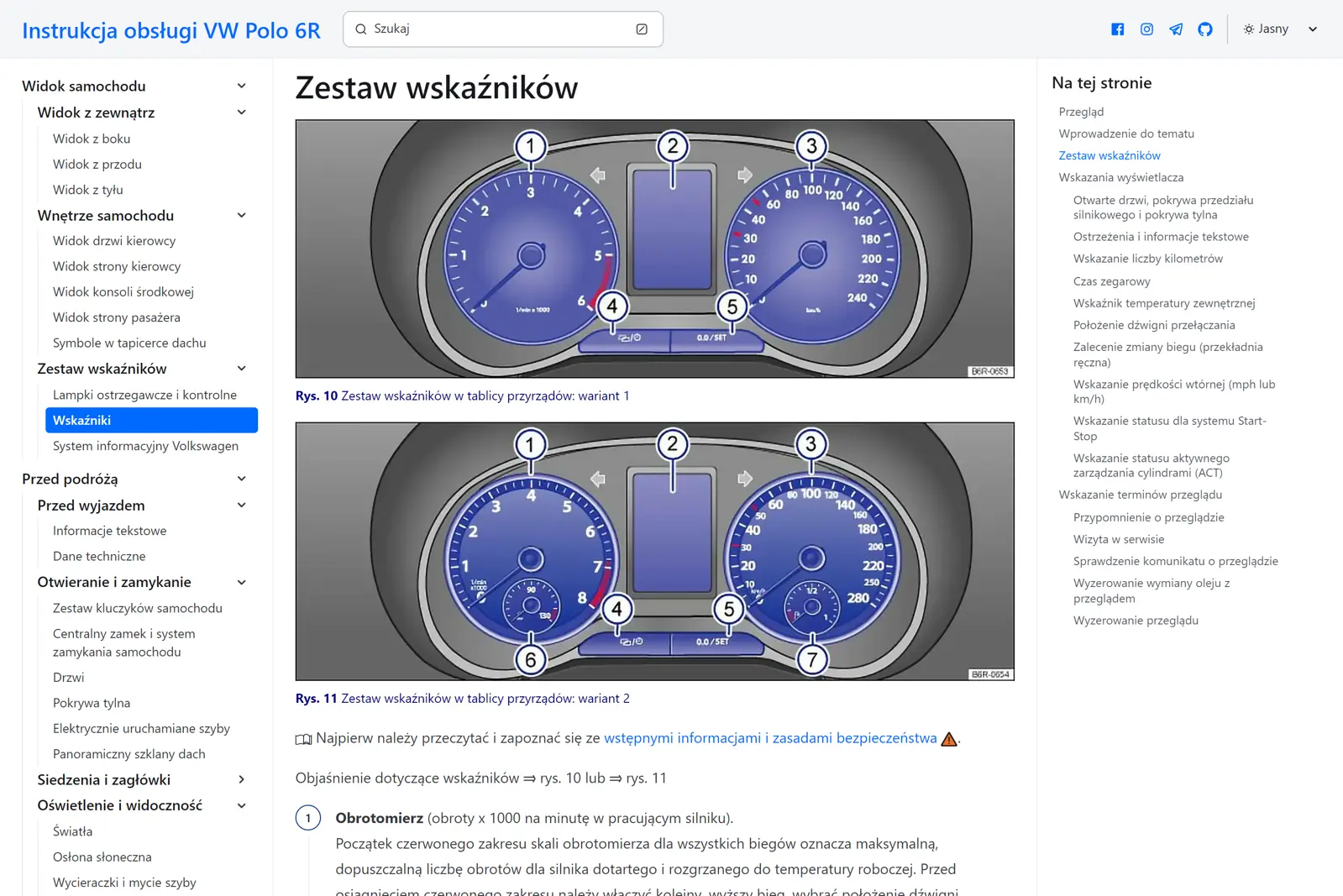Click the 'Instrukcja obsługi VW Polo 6R' title
Screen dimensions: 1343x896
171,30
